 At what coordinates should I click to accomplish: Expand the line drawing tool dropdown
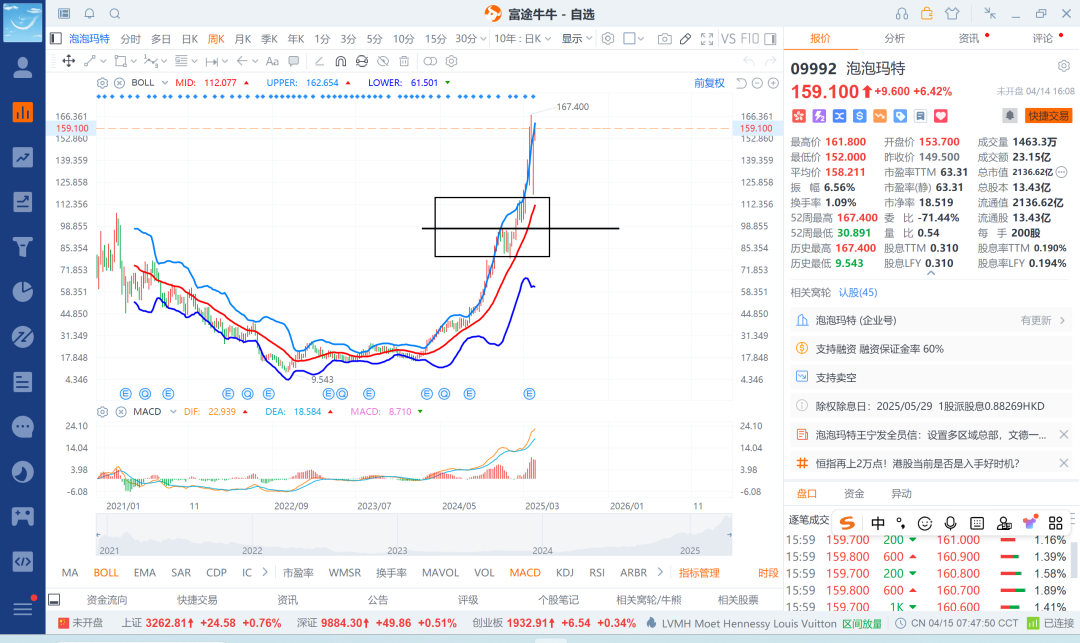click(x=103, y=61)
